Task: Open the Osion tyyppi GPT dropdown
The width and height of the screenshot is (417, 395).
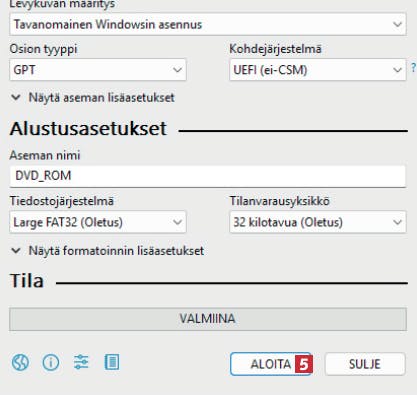Action: 98,70
